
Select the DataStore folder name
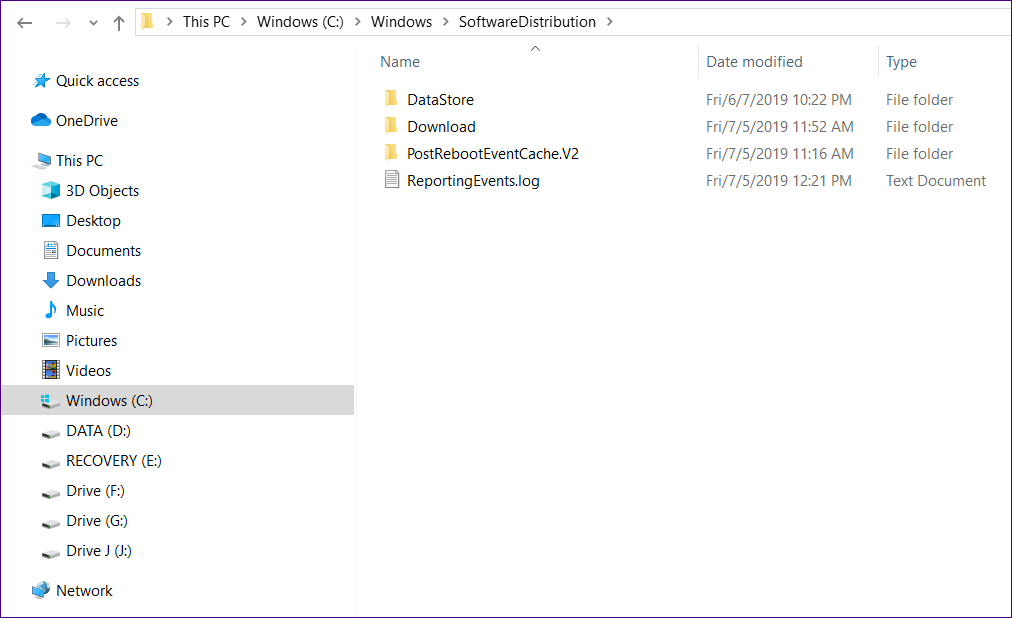click(x=440, y=100)
